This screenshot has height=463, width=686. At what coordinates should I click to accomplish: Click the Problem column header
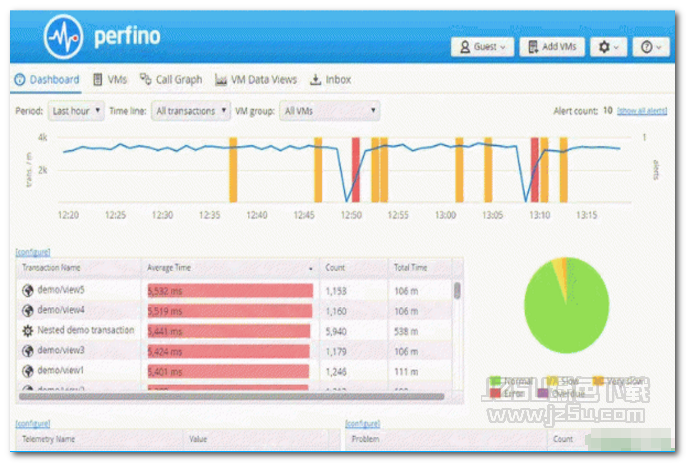(x=446, y=439)
